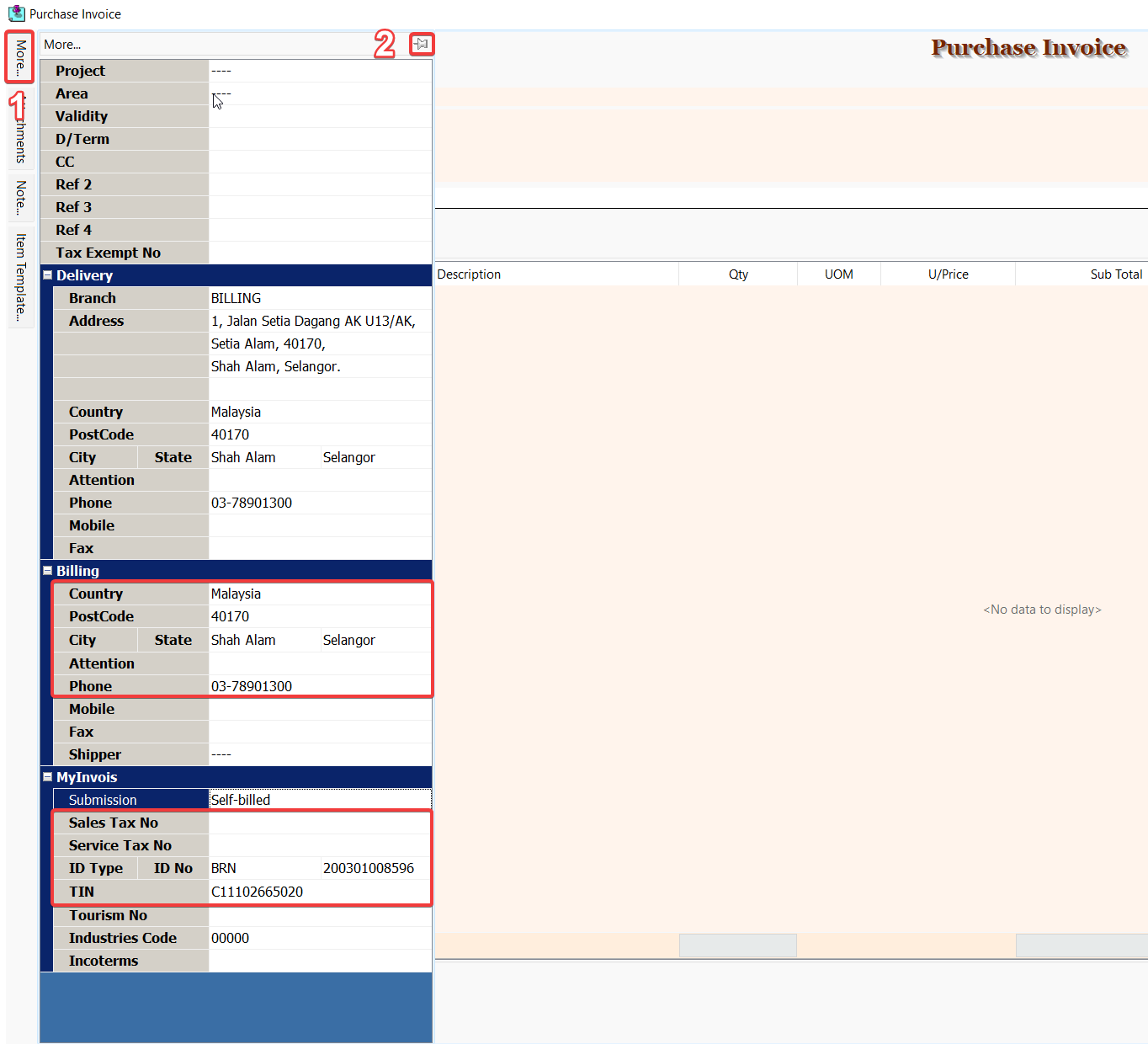
Task: Collapse the MyInvois section
Action: pyautogui.click(x=48, y=777)
